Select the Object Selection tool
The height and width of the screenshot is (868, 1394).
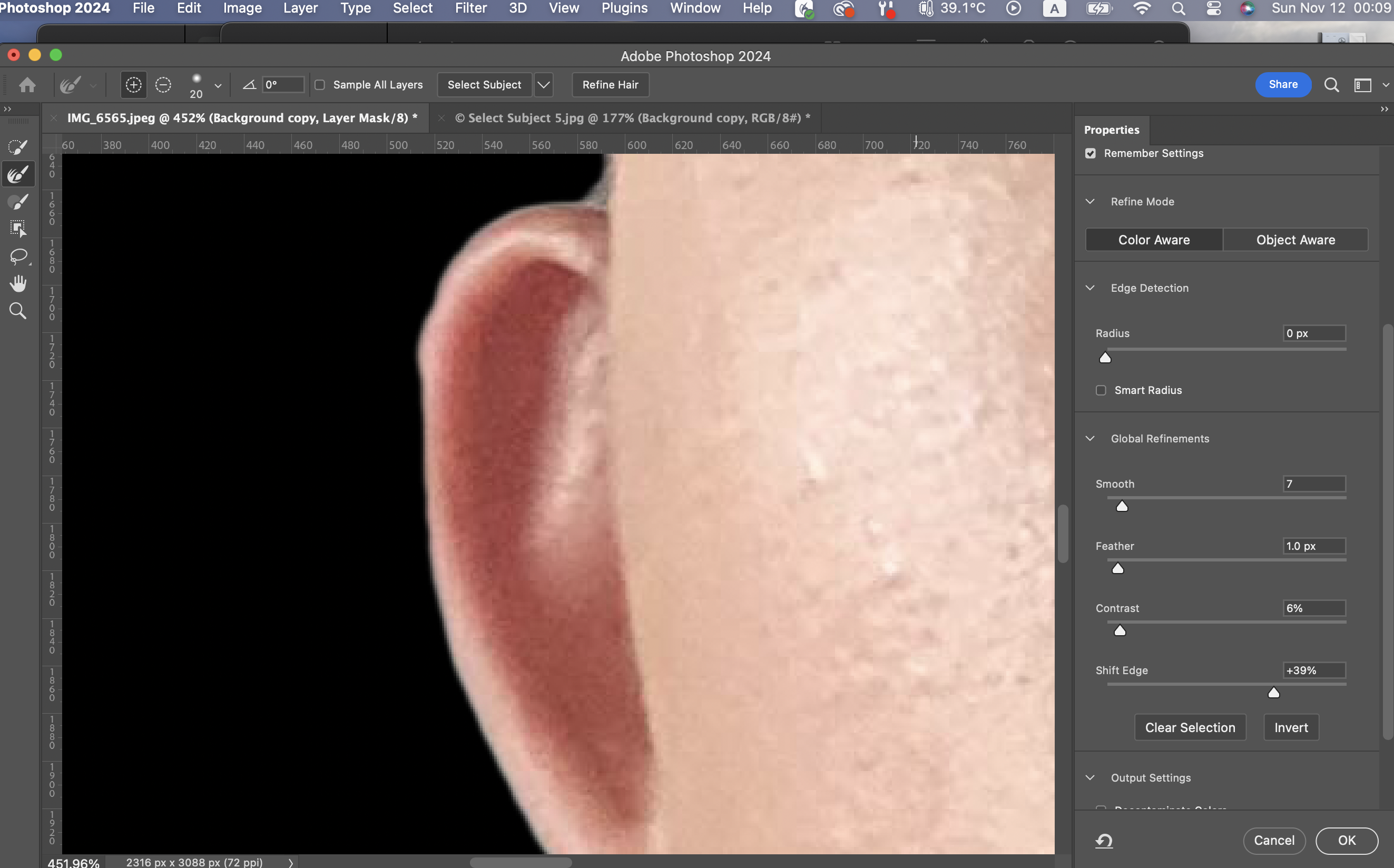[x=18, y=229]
